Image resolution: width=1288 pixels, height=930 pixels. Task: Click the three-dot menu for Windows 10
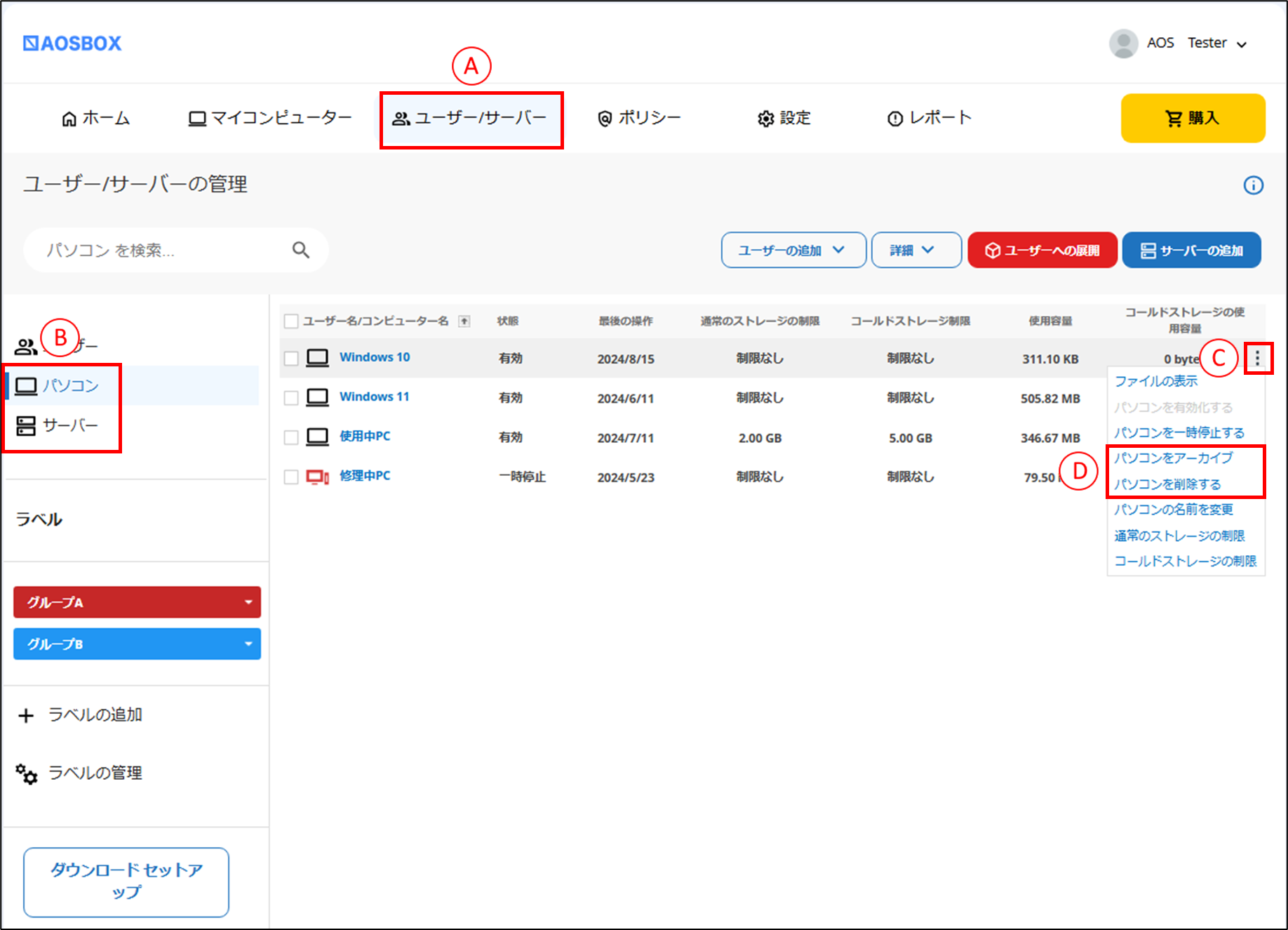(x=1257, y=359)
